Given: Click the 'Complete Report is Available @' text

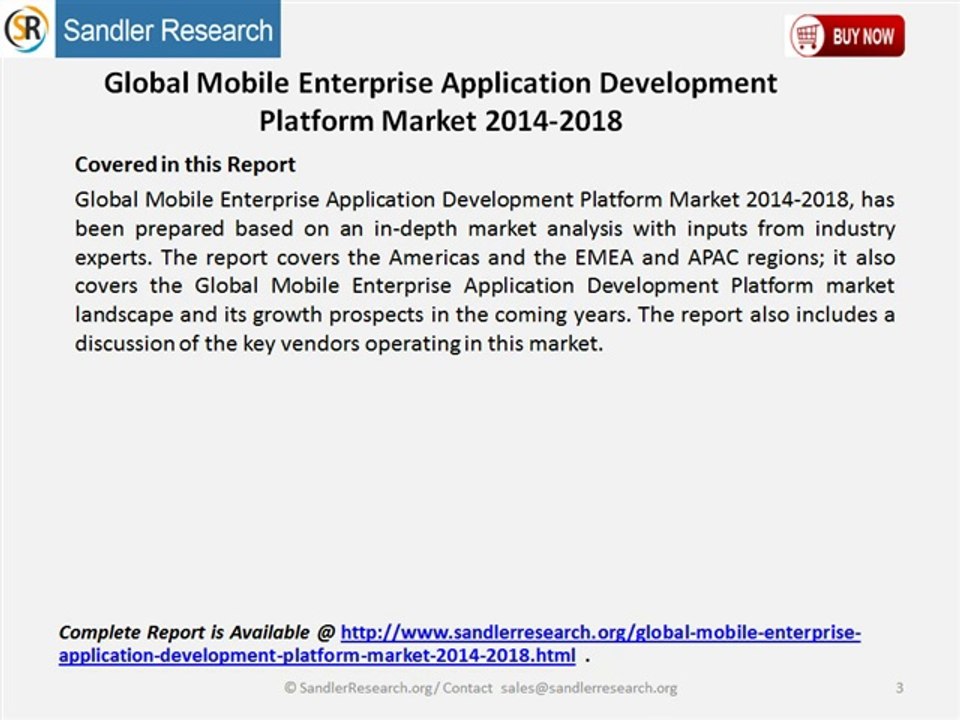Looking at the screenshot, I should click(197, 632).
